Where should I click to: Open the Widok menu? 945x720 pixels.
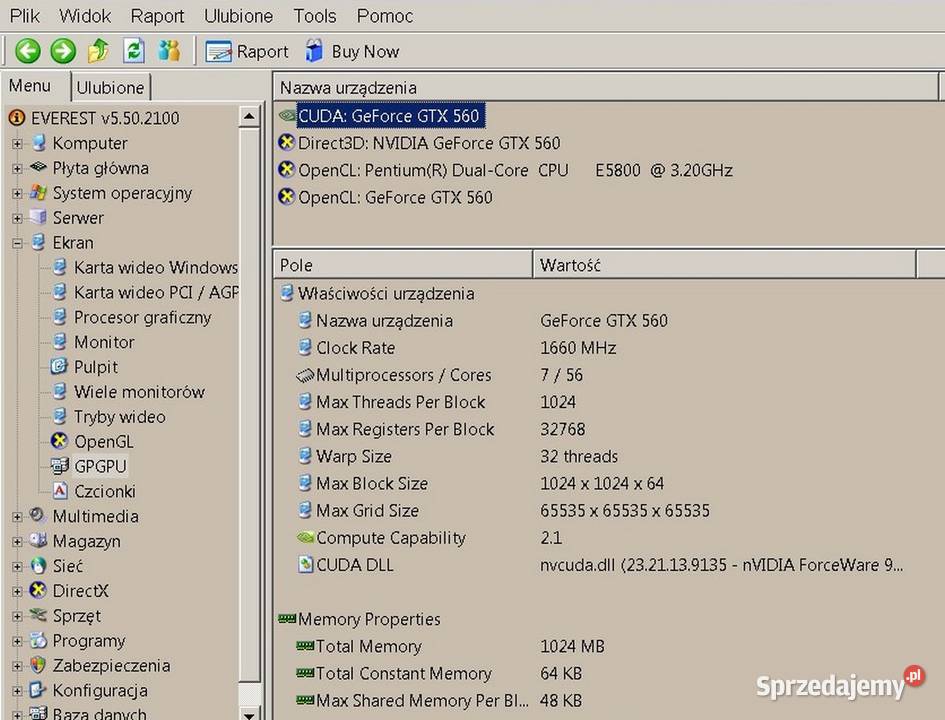(x=85, y=16)
